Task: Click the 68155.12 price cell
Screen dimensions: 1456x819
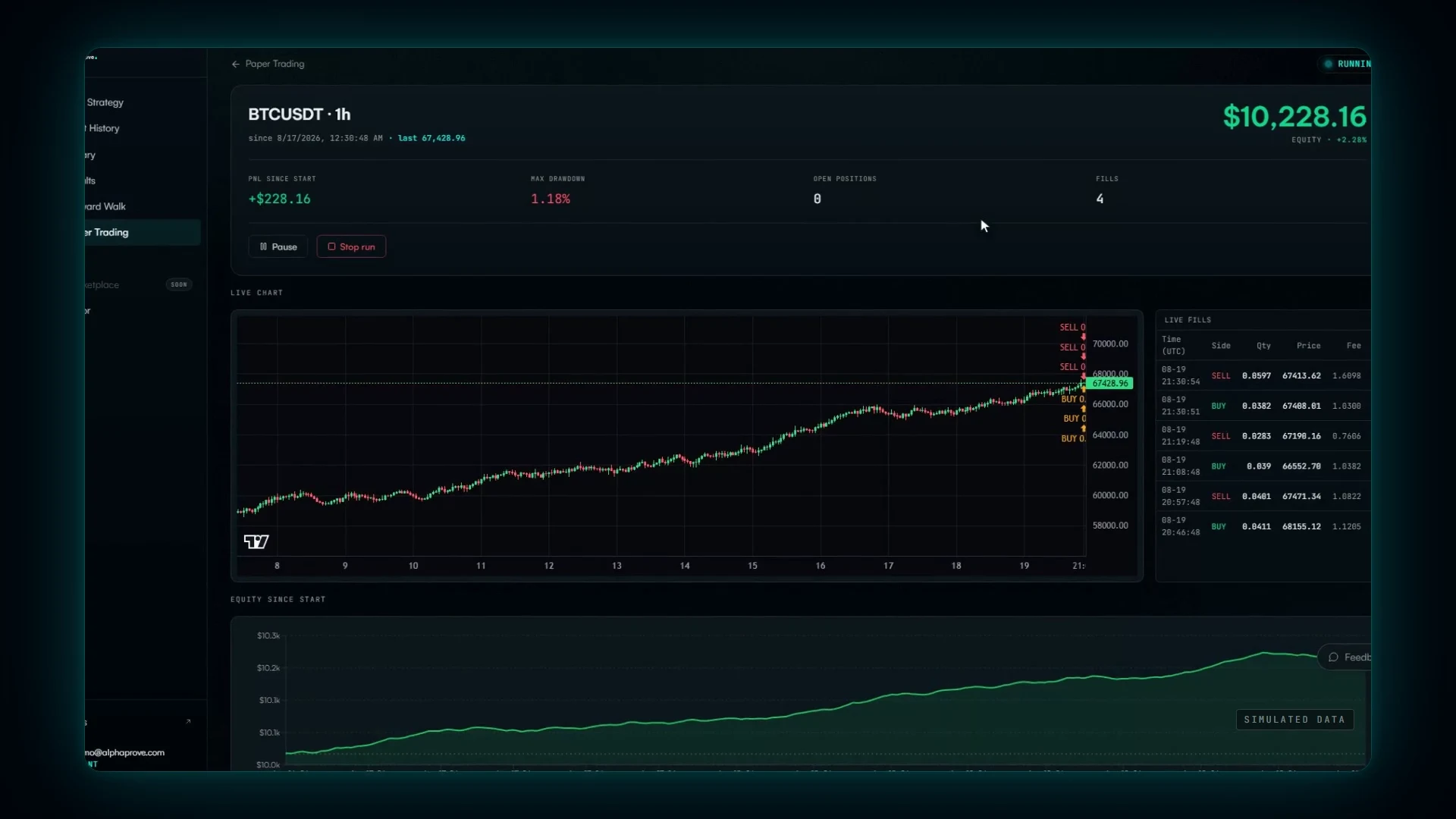Action: (x=1301, y=527)
